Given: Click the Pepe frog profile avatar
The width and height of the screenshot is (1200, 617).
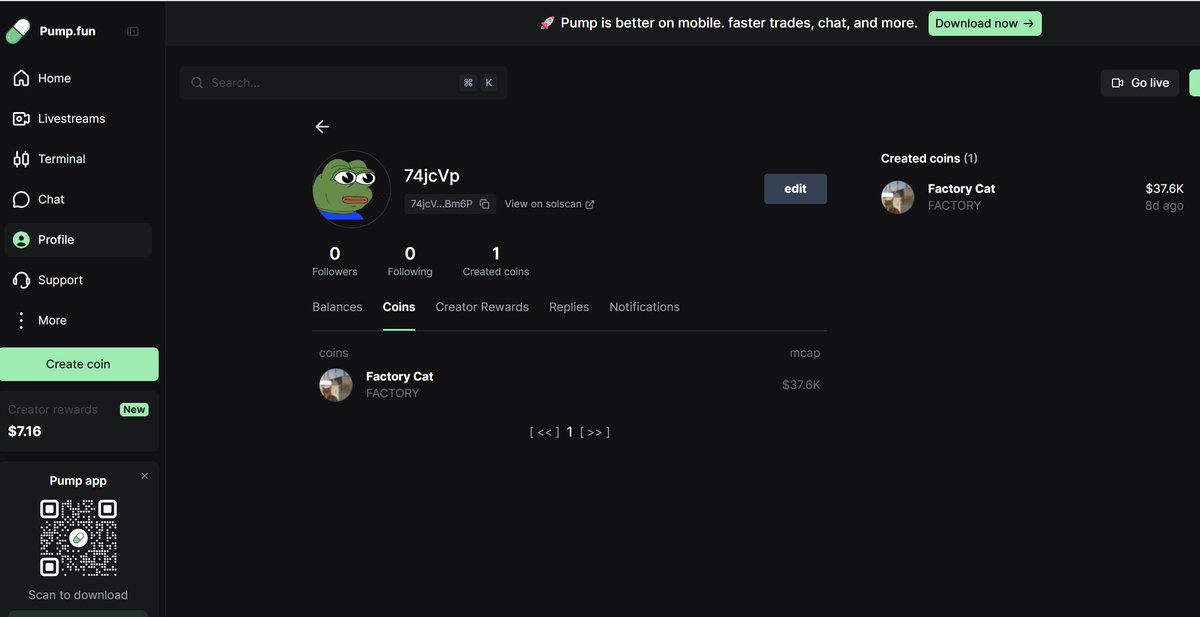Looking at the screenshot, I should tap(352, 189).
